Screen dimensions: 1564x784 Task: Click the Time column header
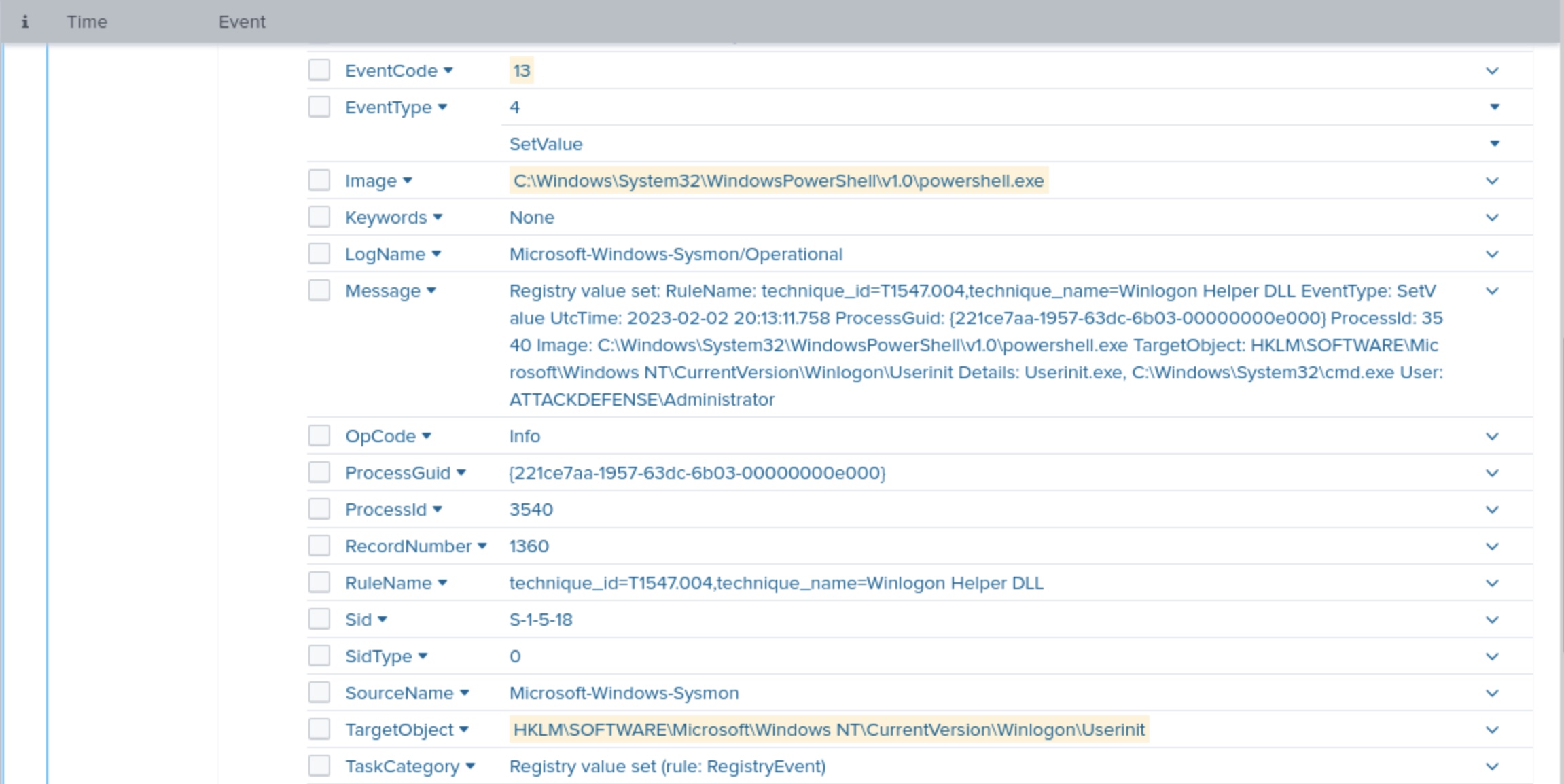pos(87,22)
